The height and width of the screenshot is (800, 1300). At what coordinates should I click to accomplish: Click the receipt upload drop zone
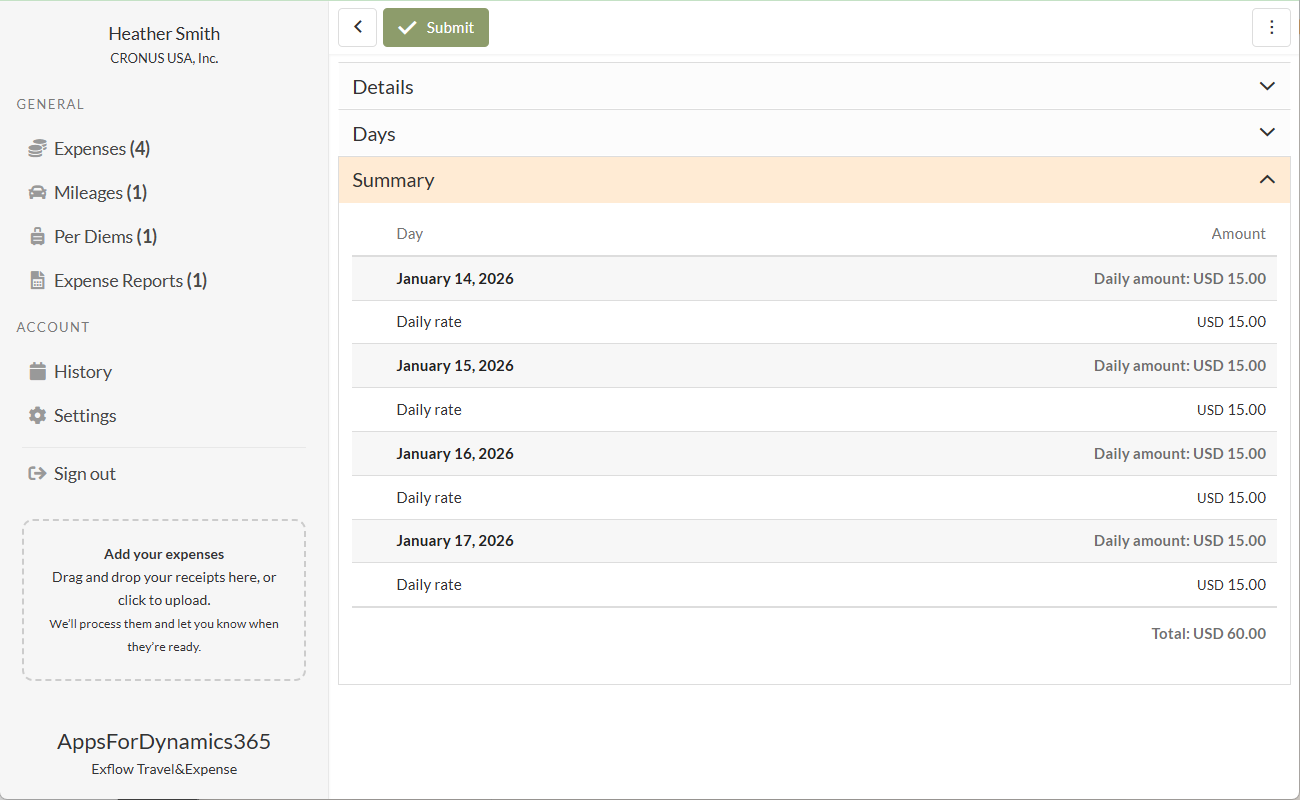pyautogui.click(x=164, y=600)
